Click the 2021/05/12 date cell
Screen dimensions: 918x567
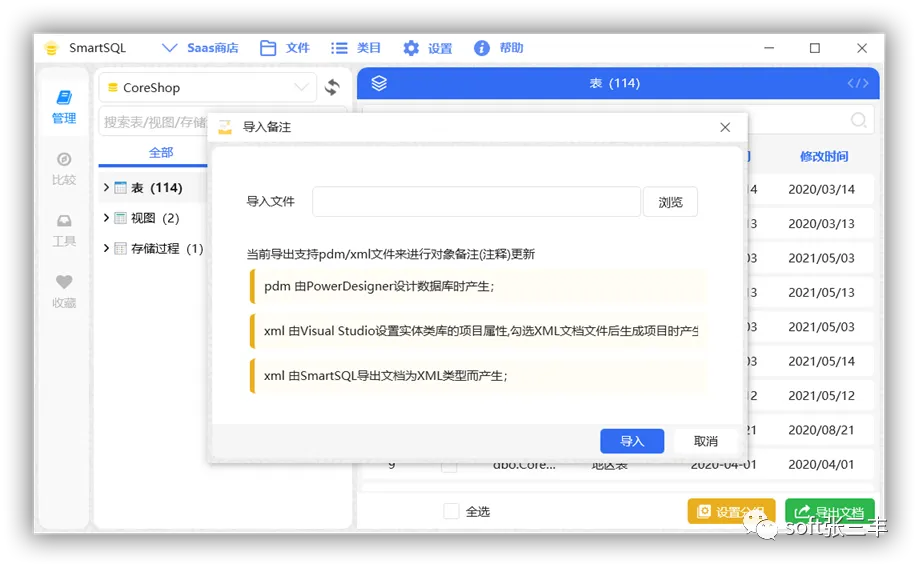pos(821,396)
